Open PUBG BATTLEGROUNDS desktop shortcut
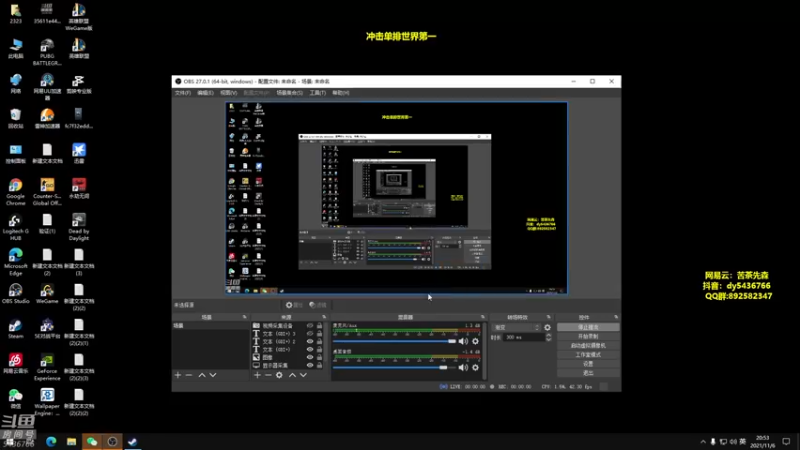Screen dimensions: 800x450 tap(47, 51)
